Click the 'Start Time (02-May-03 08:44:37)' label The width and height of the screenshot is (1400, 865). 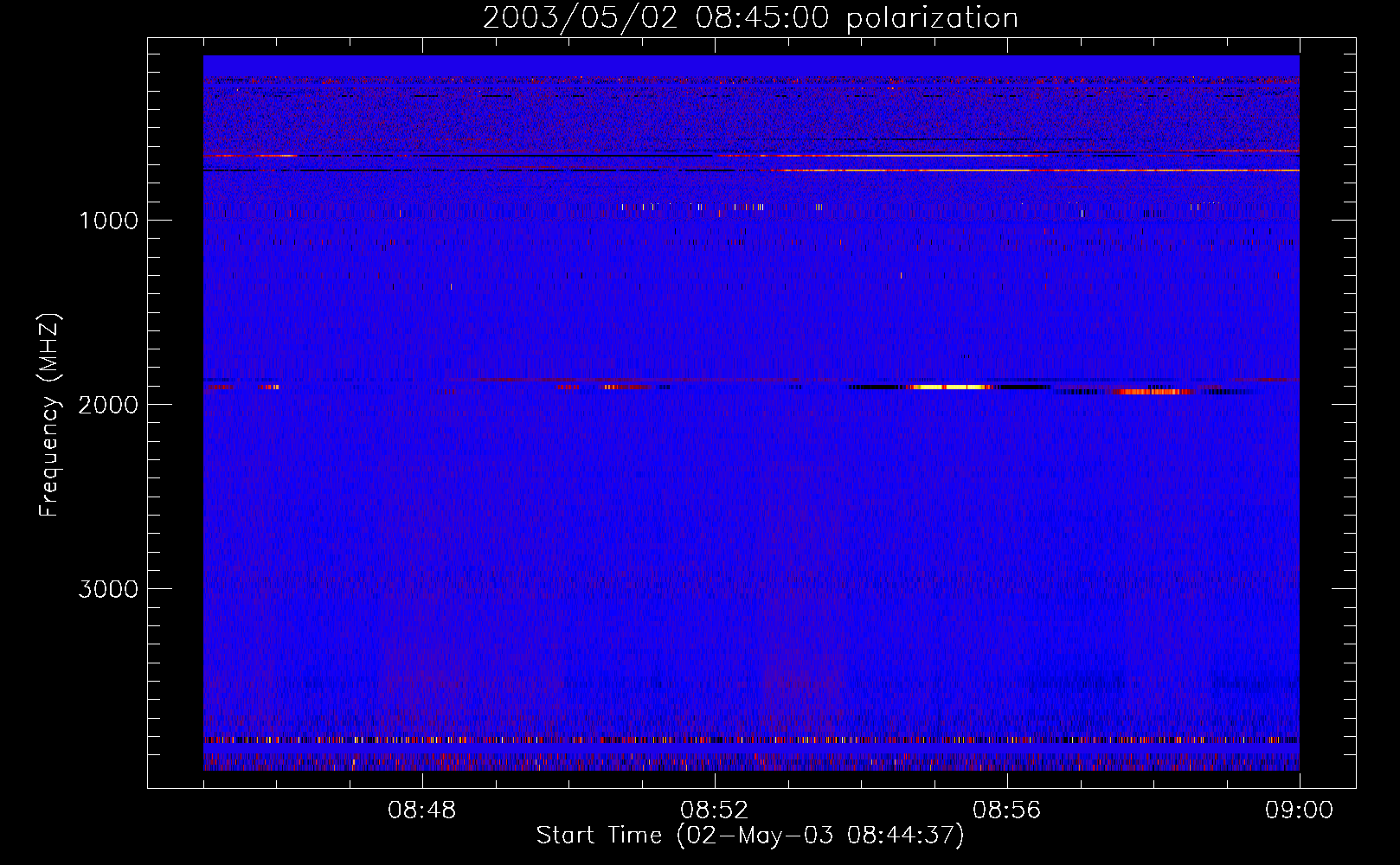pos(750,836)
